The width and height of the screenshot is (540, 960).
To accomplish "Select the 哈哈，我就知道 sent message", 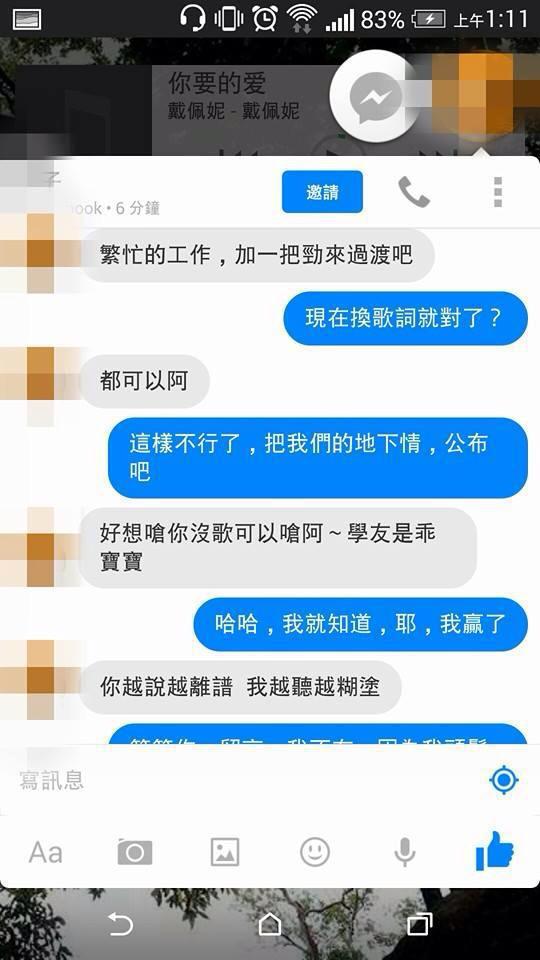I will coord(360,624).
